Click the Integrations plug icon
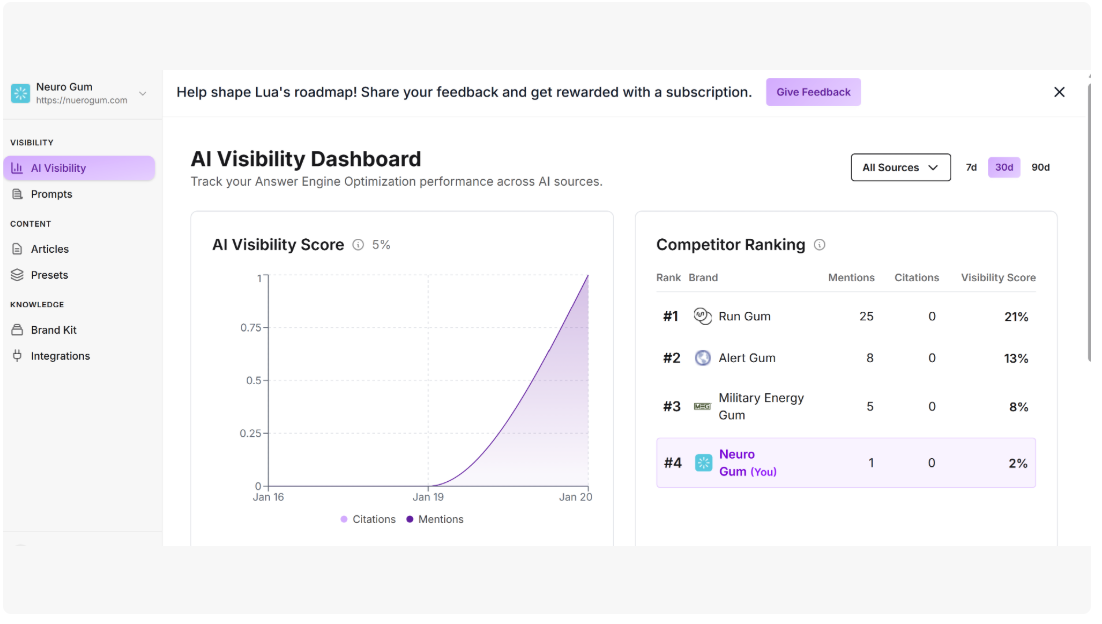1102x624 pixels. [17, 355]
